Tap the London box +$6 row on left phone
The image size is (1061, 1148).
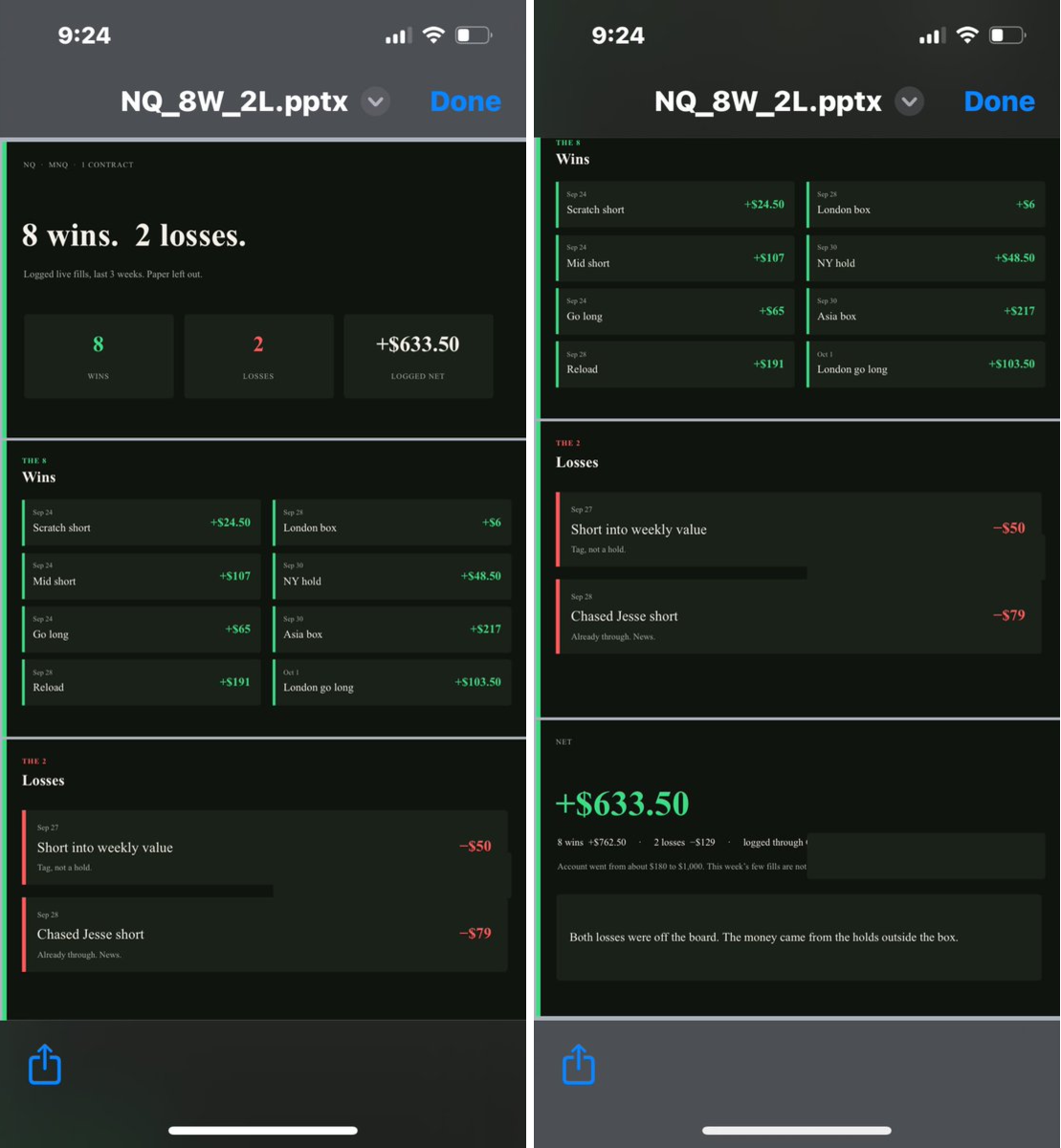392,522
